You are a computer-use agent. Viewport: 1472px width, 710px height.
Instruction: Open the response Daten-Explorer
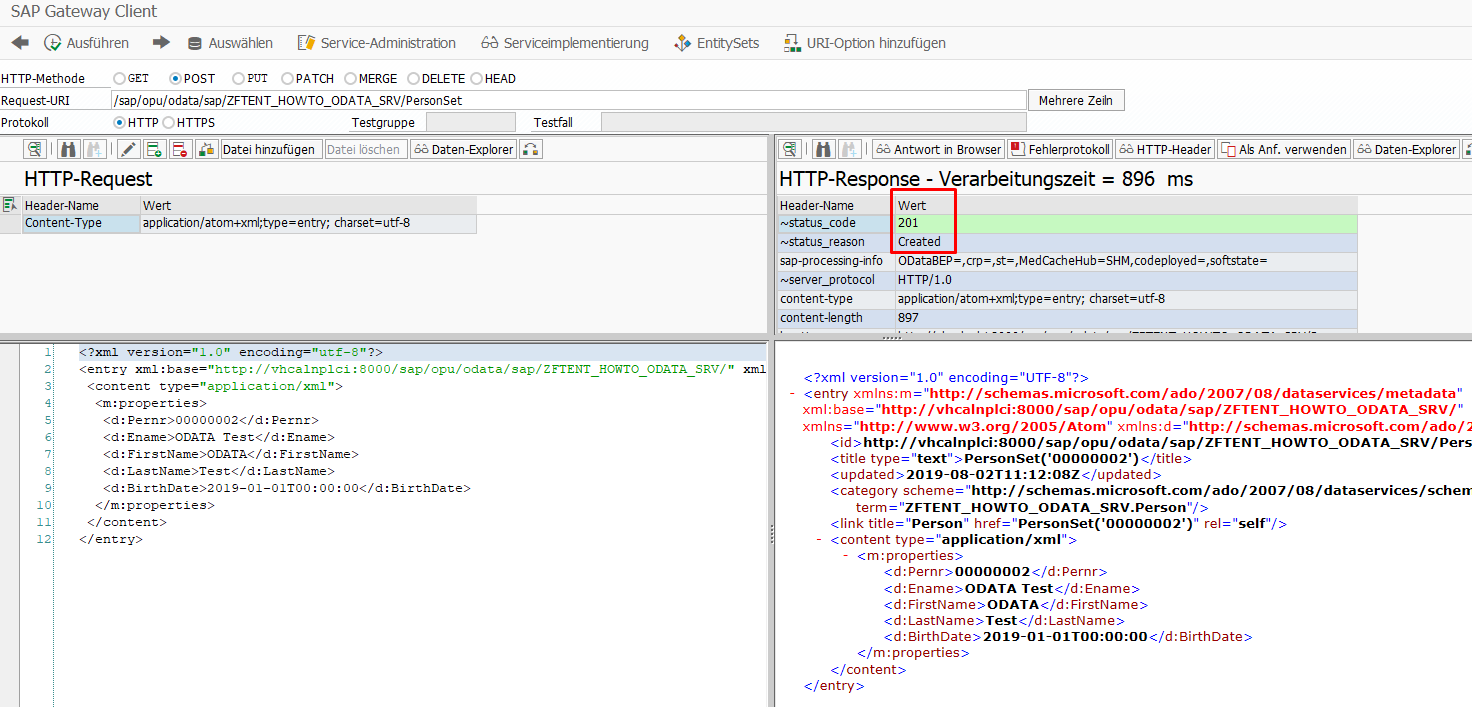pos(1406,149)
